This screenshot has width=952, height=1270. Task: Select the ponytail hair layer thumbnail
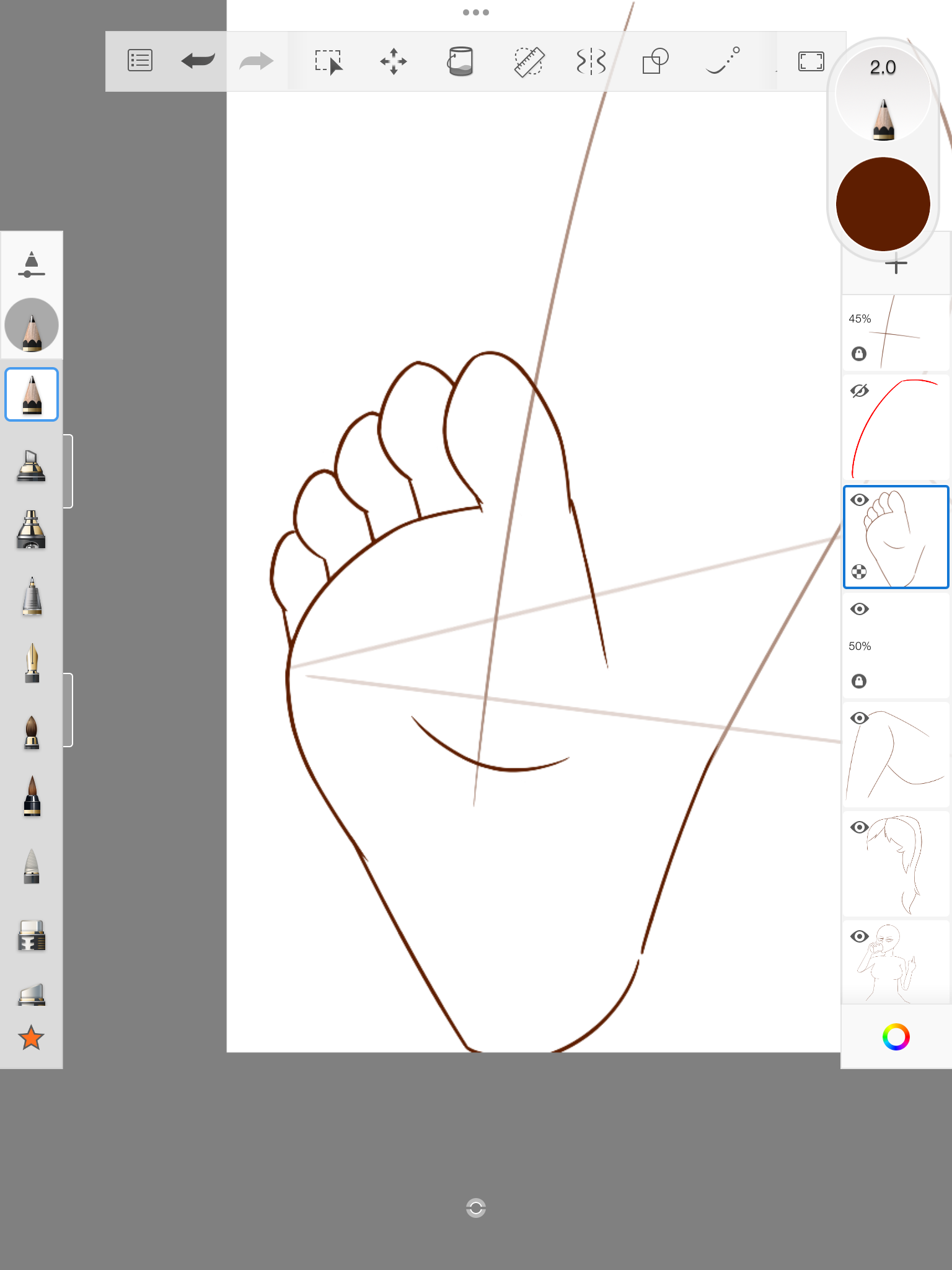(896, 864)
